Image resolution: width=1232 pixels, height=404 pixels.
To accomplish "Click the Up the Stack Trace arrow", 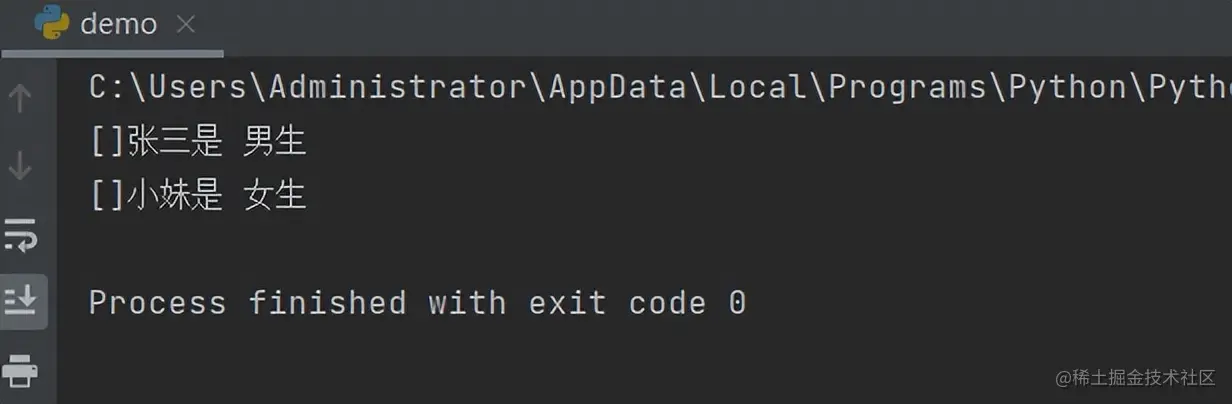I will click(20, 98).
